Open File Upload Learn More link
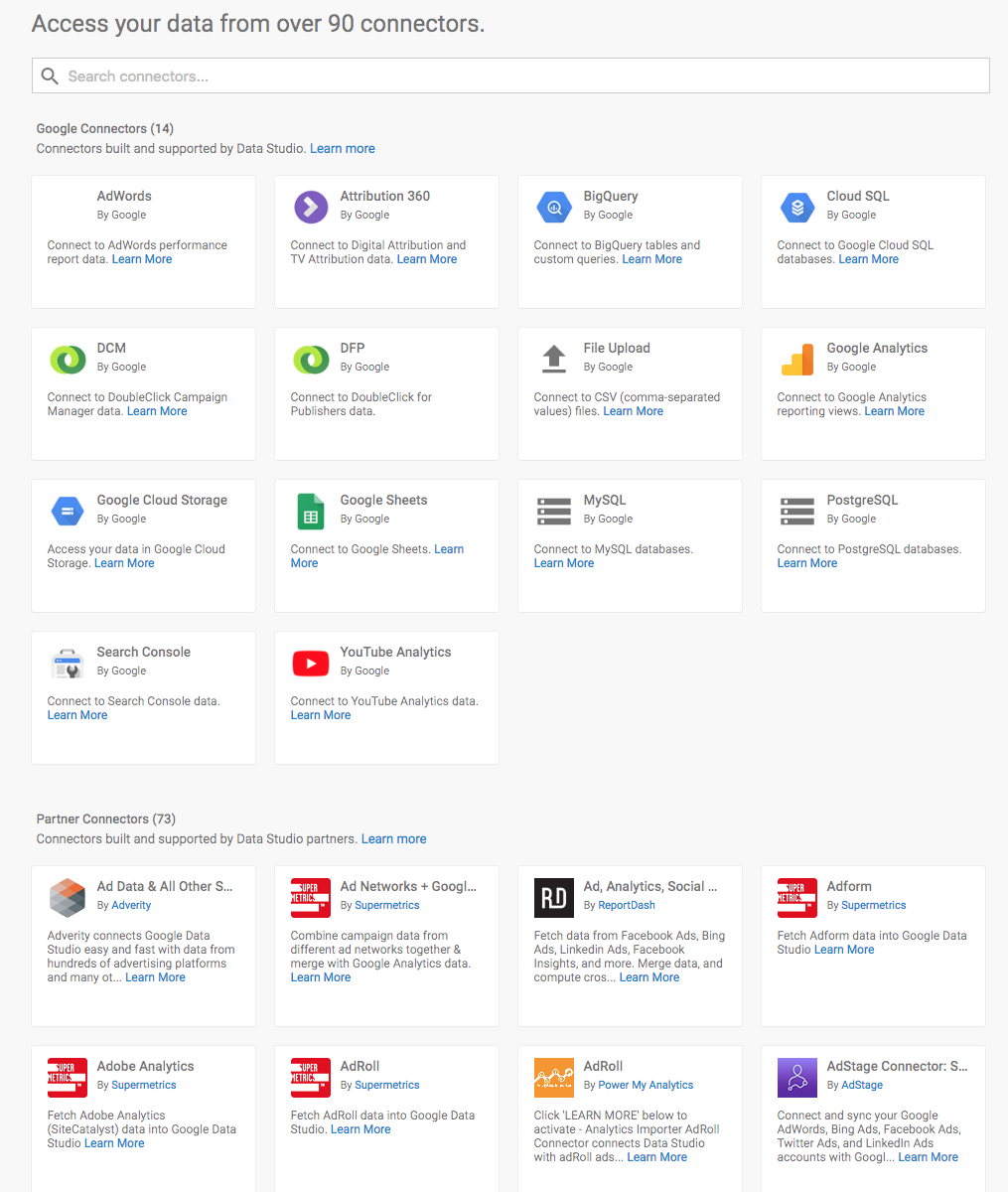The width and height of the screenshot is (1008, 1192). (x=634, y=411)
